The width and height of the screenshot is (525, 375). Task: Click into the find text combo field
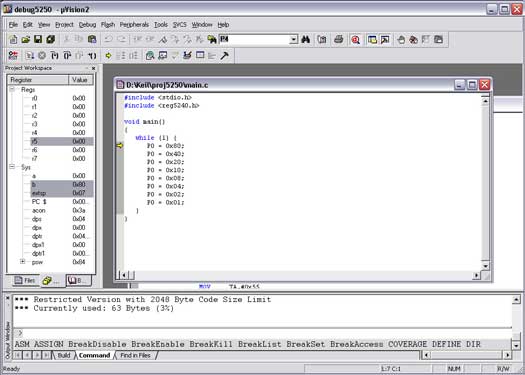coord(254,40)
